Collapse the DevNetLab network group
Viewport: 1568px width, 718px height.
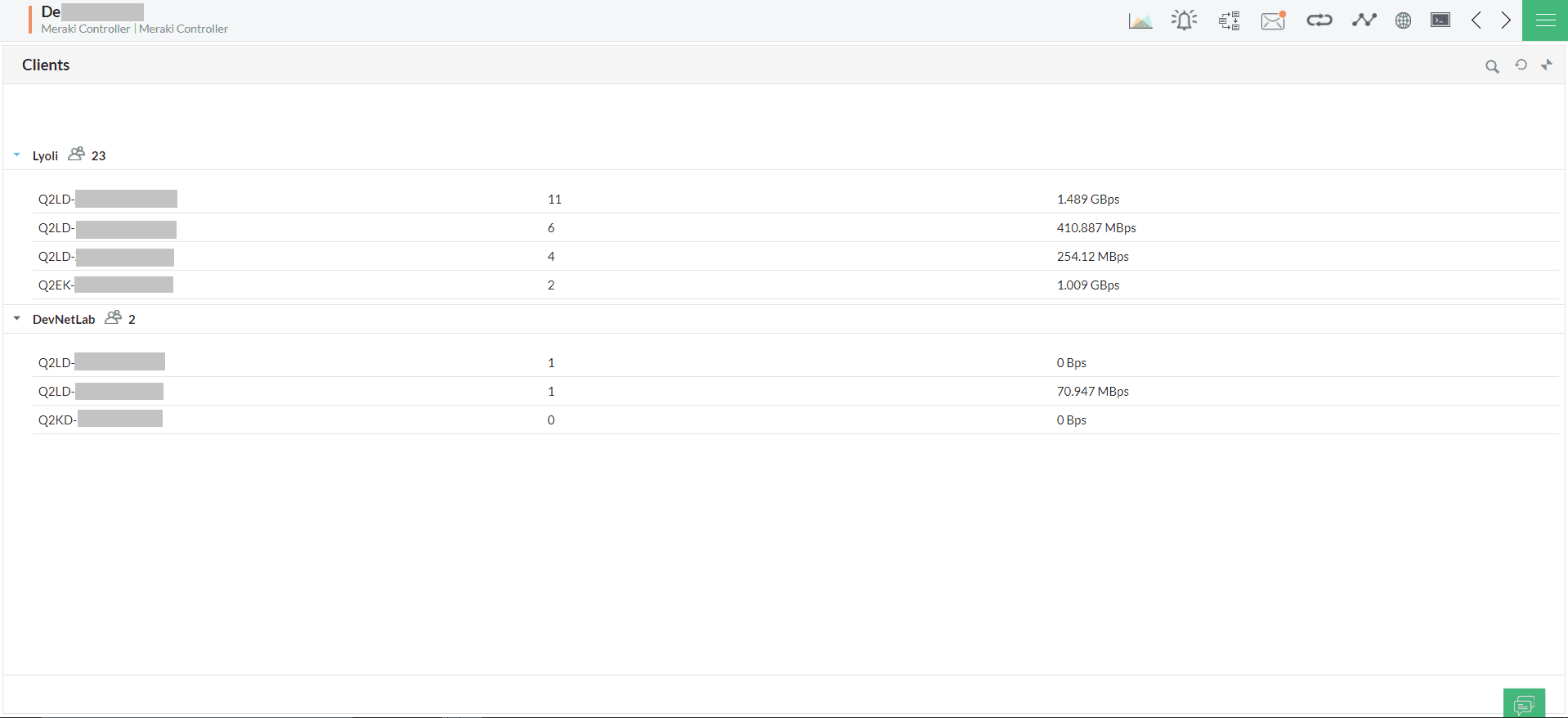tap(17, 318)
